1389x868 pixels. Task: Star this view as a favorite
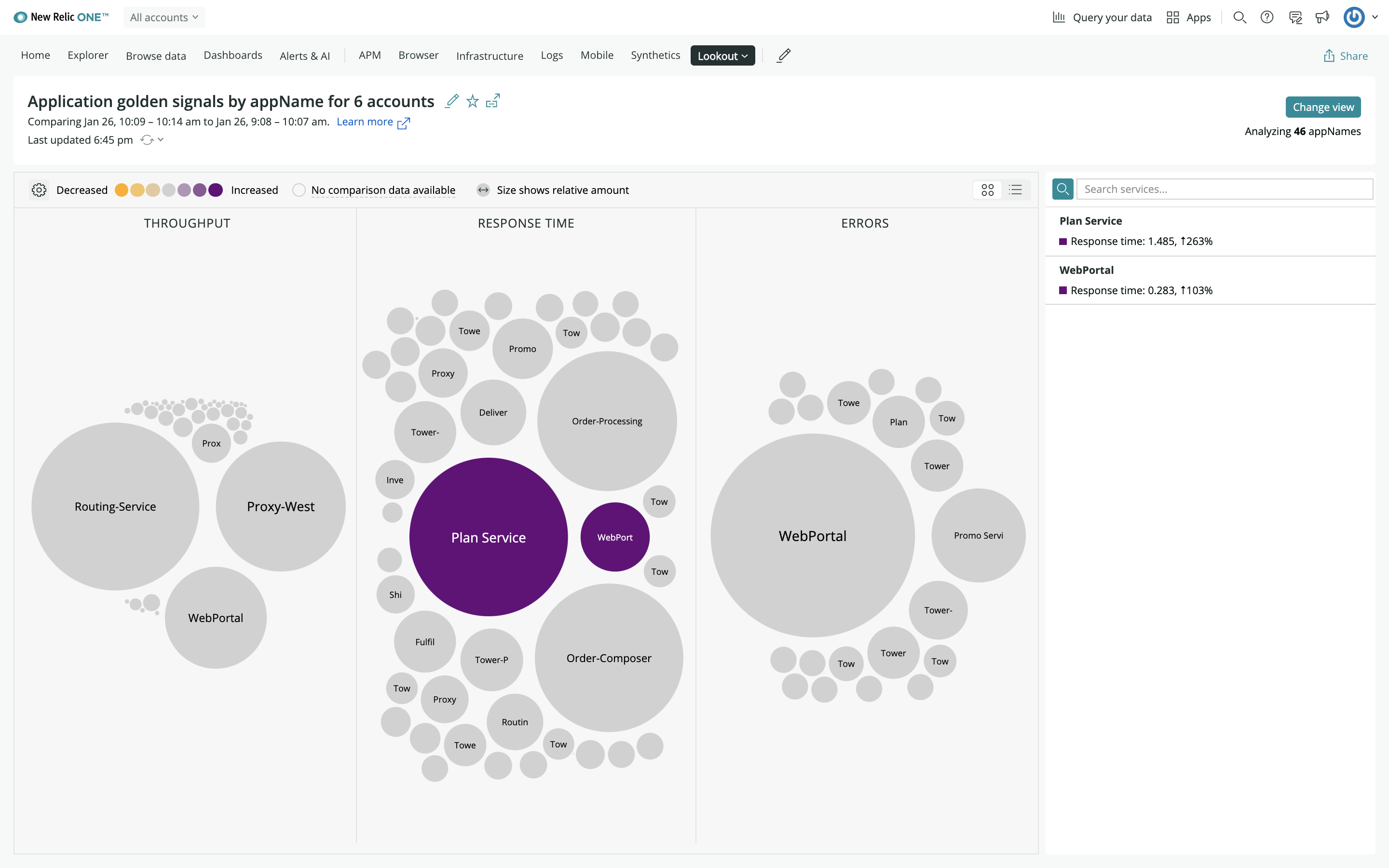[x=472, y=102]
